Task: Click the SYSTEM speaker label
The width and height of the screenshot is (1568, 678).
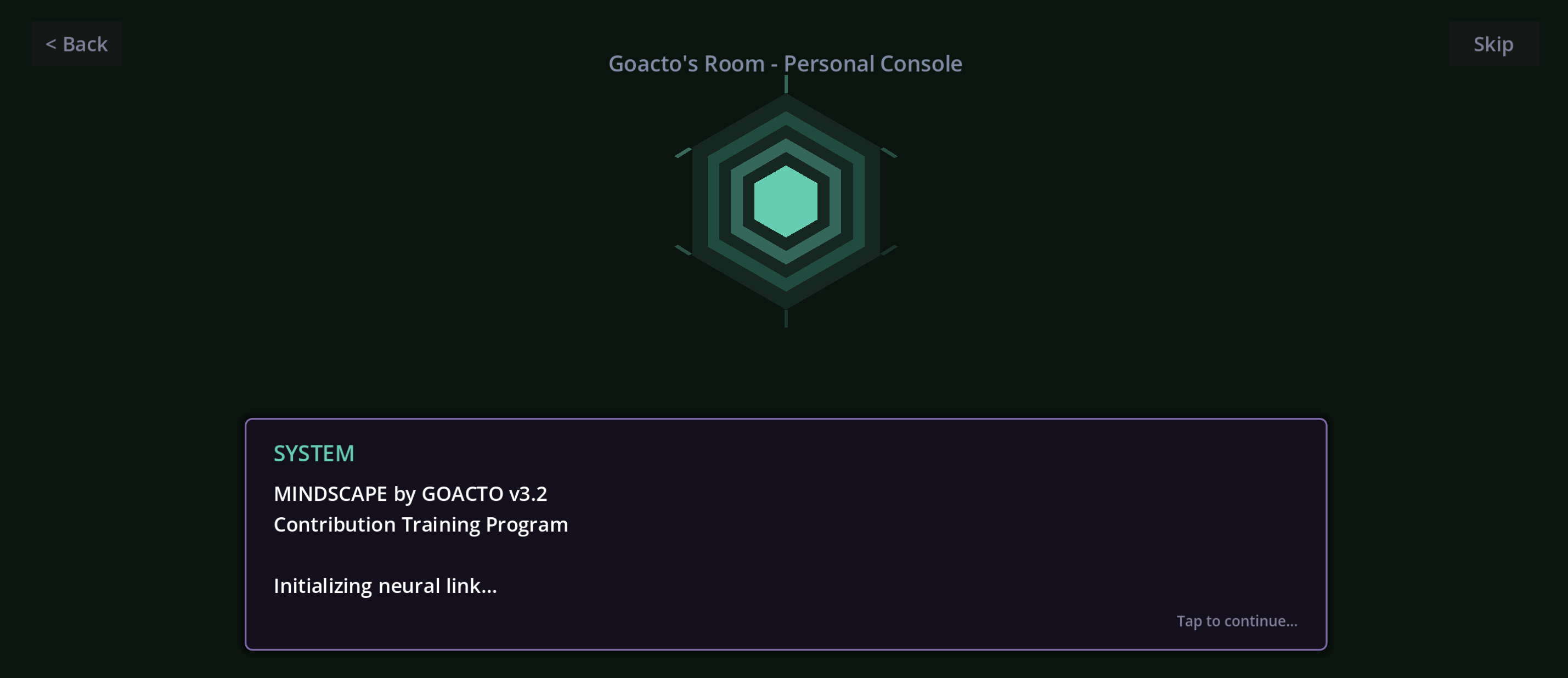Action: [x=313, y=454]
